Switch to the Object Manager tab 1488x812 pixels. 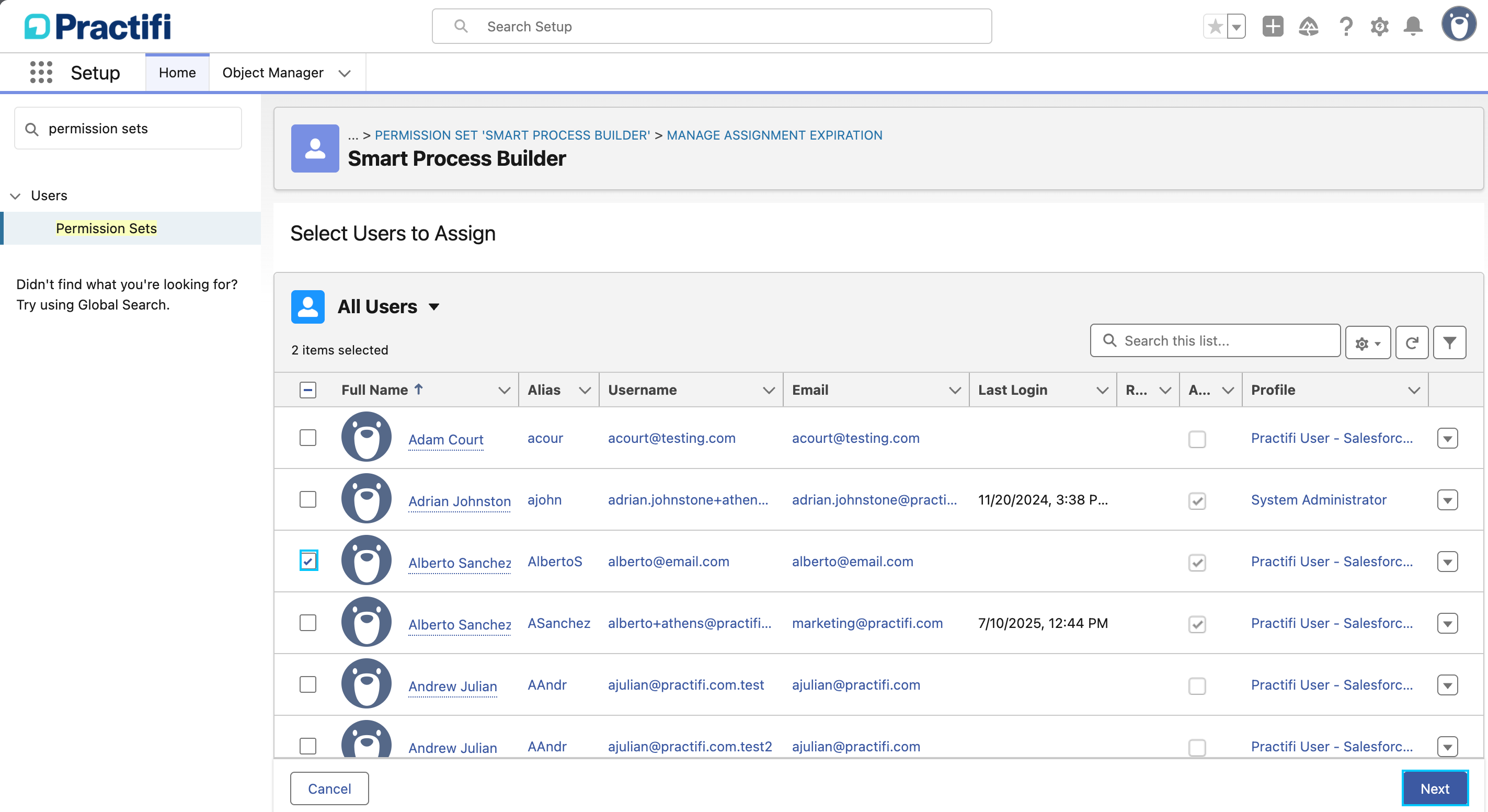(272, 73)
